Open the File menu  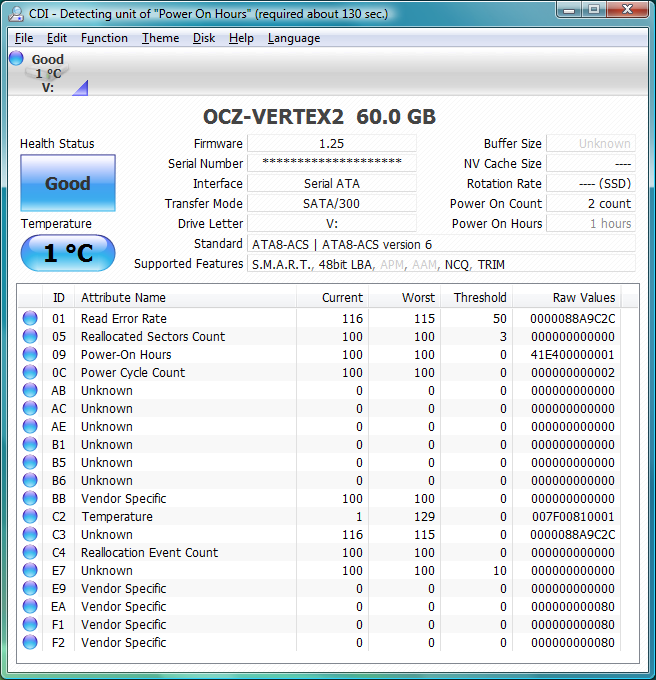click(24, 38)
